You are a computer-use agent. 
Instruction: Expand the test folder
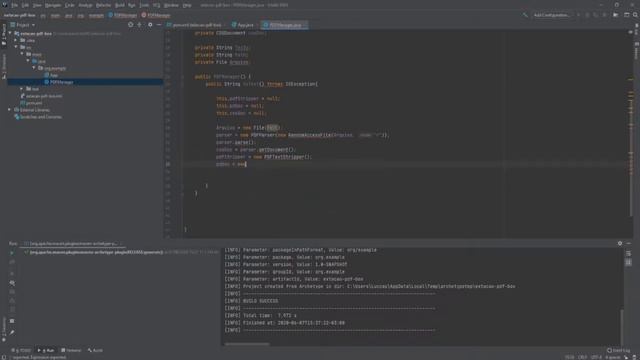[x=22, y=89]
